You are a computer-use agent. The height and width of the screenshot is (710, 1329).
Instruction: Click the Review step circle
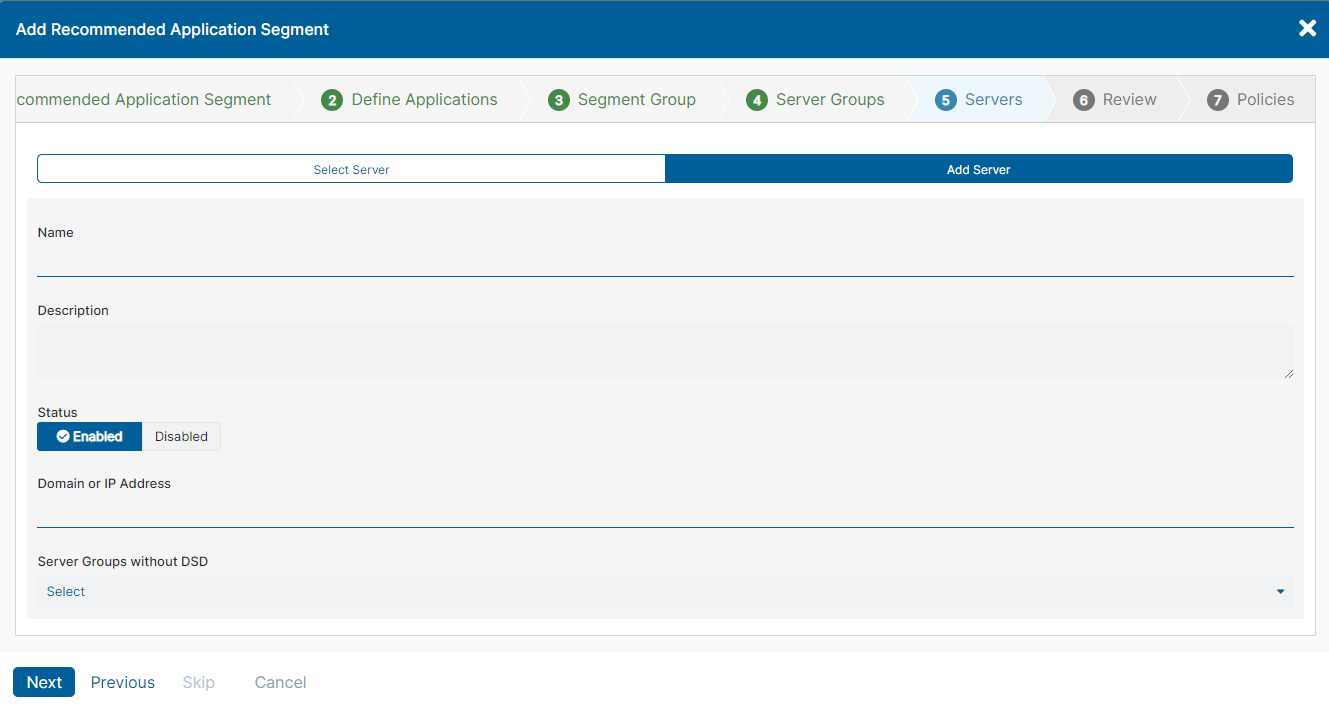1083,99
